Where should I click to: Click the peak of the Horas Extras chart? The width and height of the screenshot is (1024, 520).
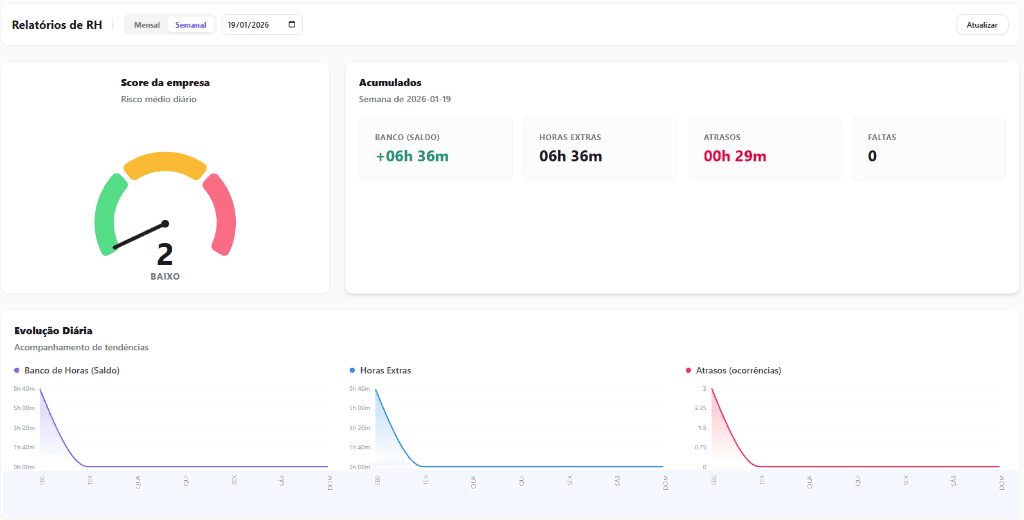[x=376, y=389]
